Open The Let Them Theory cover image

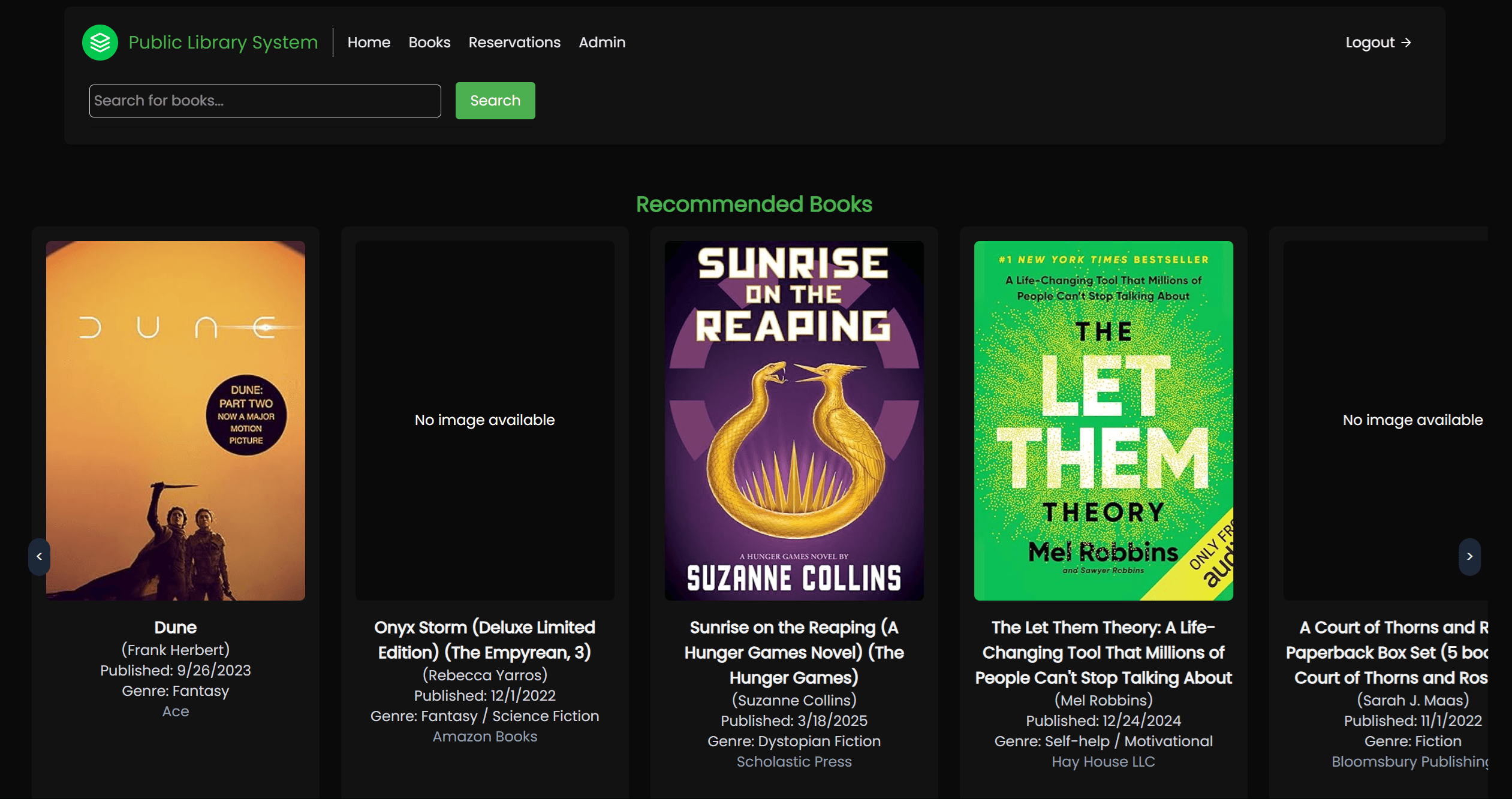click(1104, 421)
